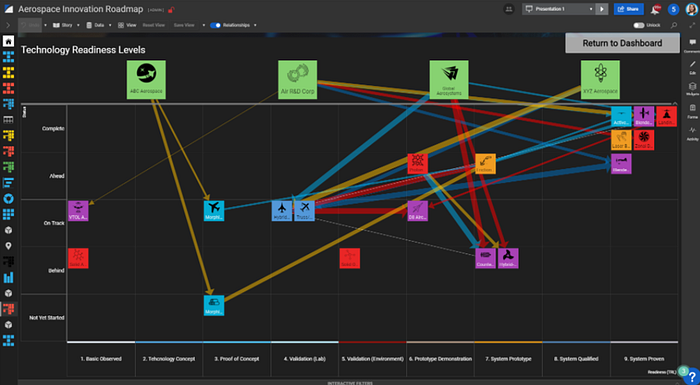The height and width of the screenshot is (385, 700).
Task: Select the Counter purple card
Action: [x=485, y=258]
